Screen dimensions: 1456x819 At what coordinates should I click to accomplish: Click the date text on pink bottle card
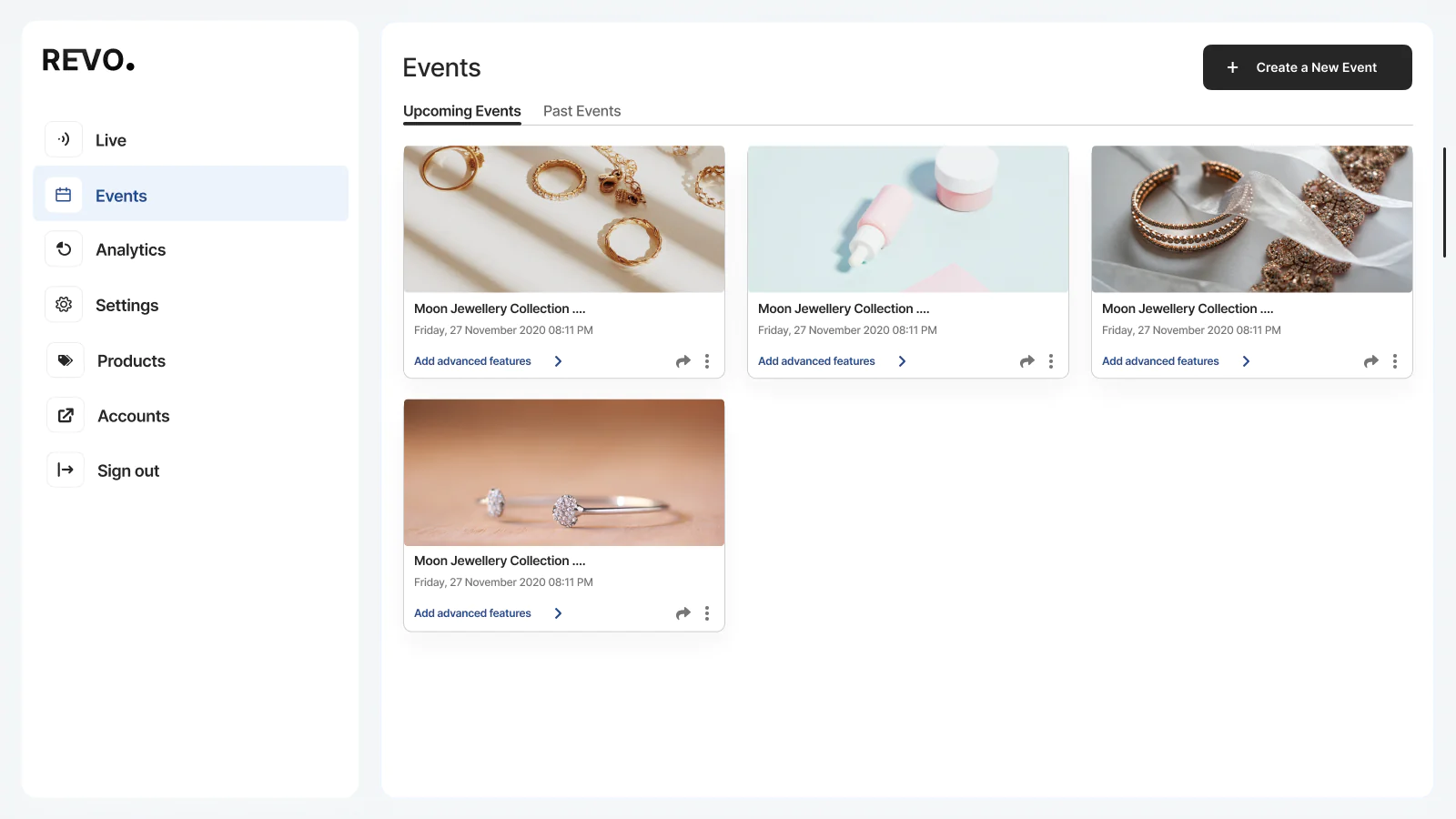(x=847, y=330)
